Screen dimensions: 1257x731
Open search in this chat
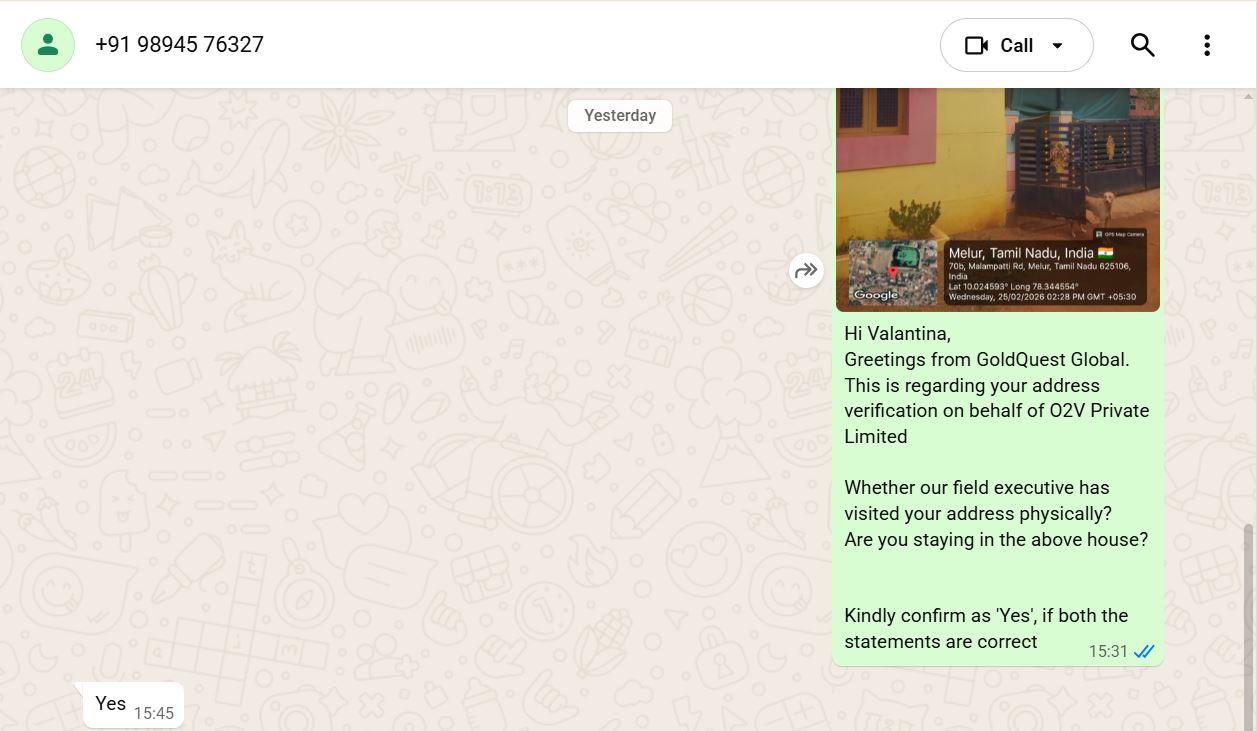pos(1142,45)
